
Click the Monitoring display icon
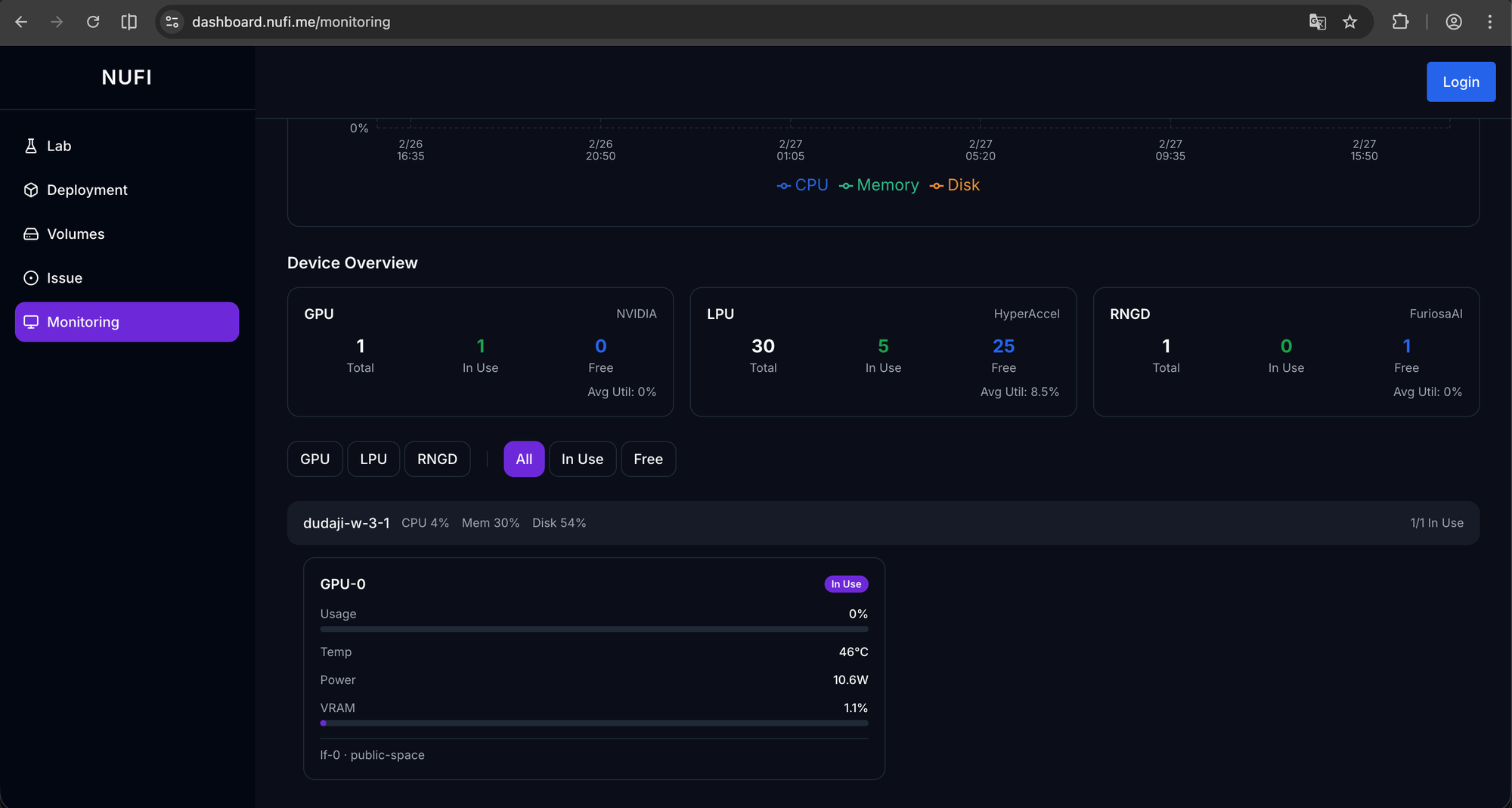coord(31,322)
